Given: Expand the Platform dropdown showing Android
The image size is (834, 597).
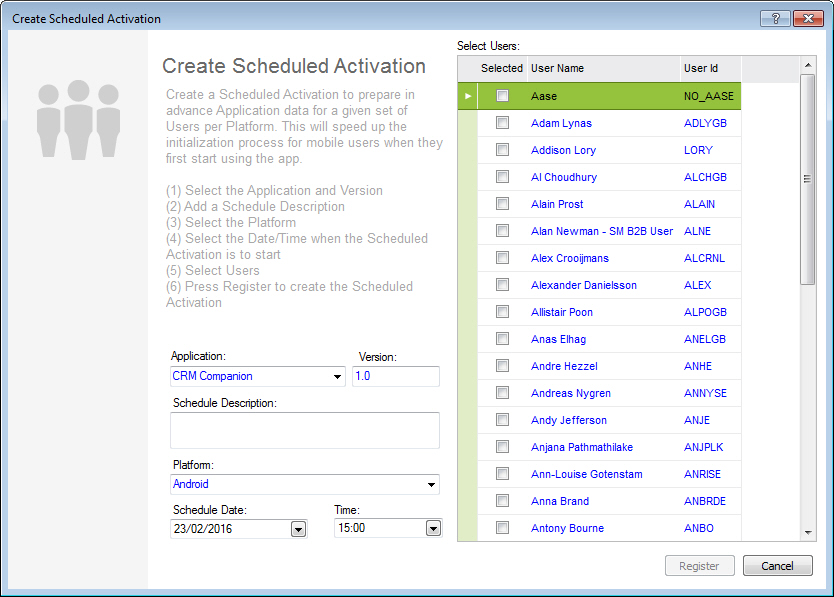Looking at the screenshot, I should 432,485.
